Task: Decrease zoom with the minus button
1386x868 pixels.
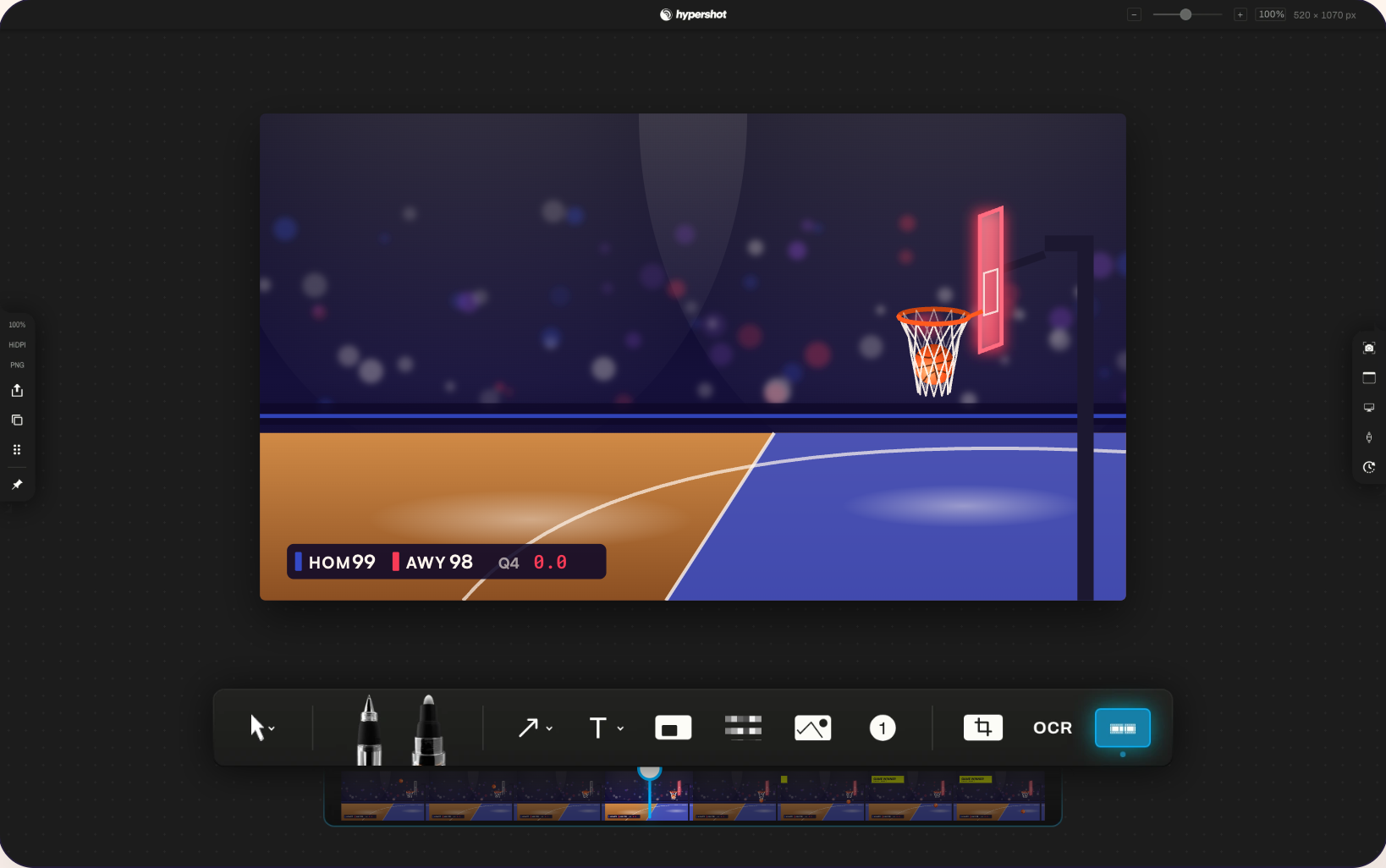Action: click(1135, 14)
